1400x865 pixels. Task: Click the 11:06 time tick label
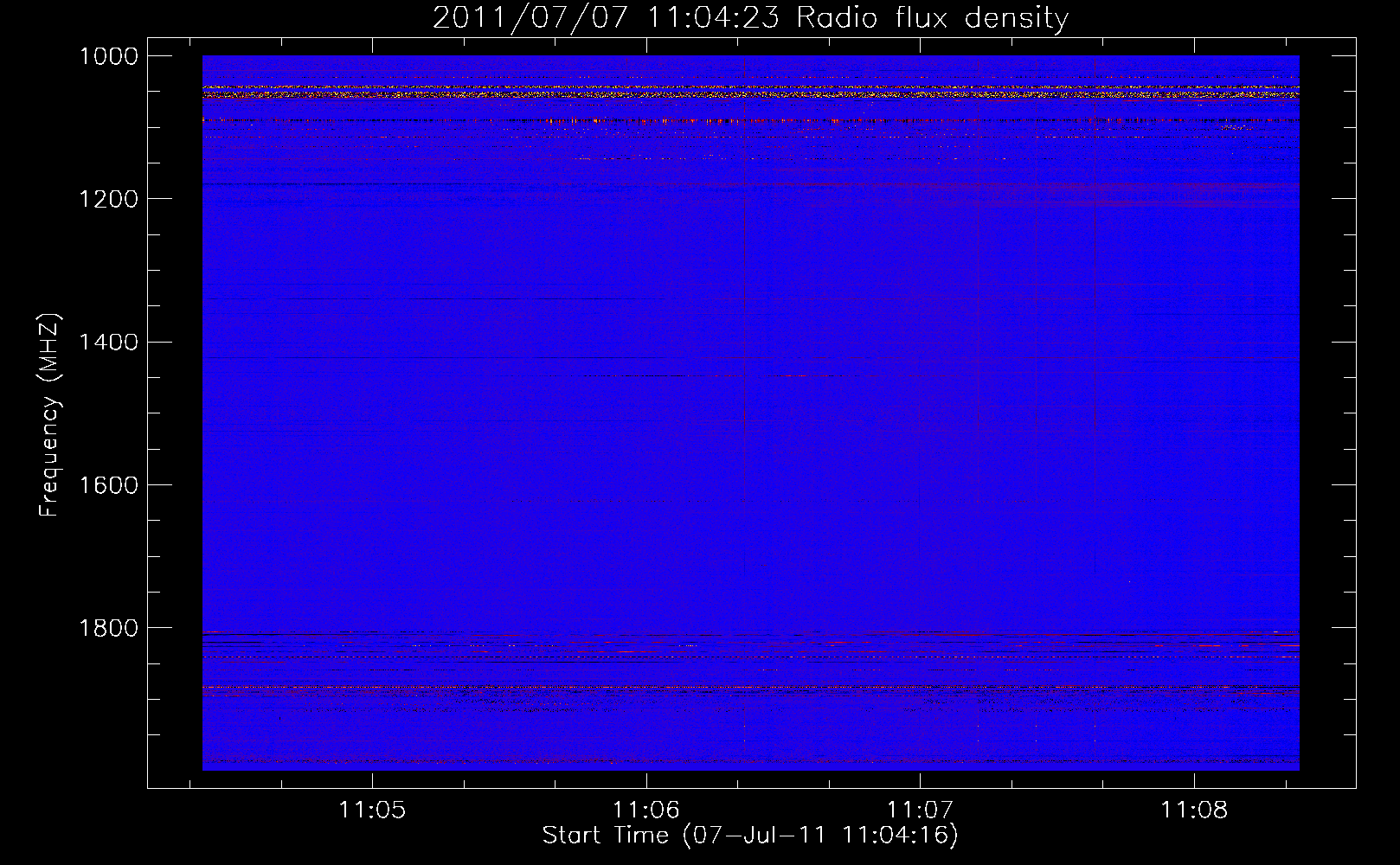click(646, 811)
